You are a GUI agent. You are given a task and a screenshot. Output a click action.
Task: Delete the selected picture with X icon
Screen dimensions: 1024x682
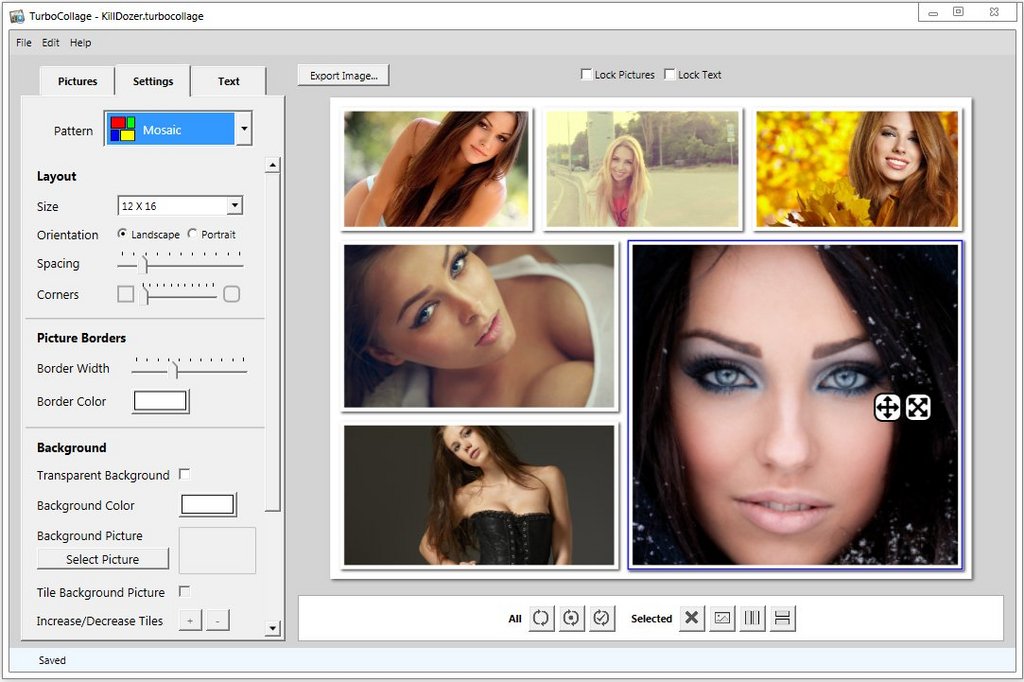(x=692, y=618)
